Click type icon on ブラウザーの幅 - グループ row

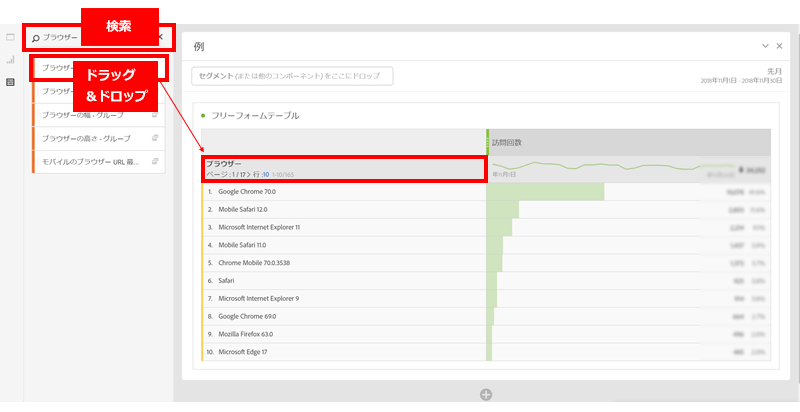(155, 115)
